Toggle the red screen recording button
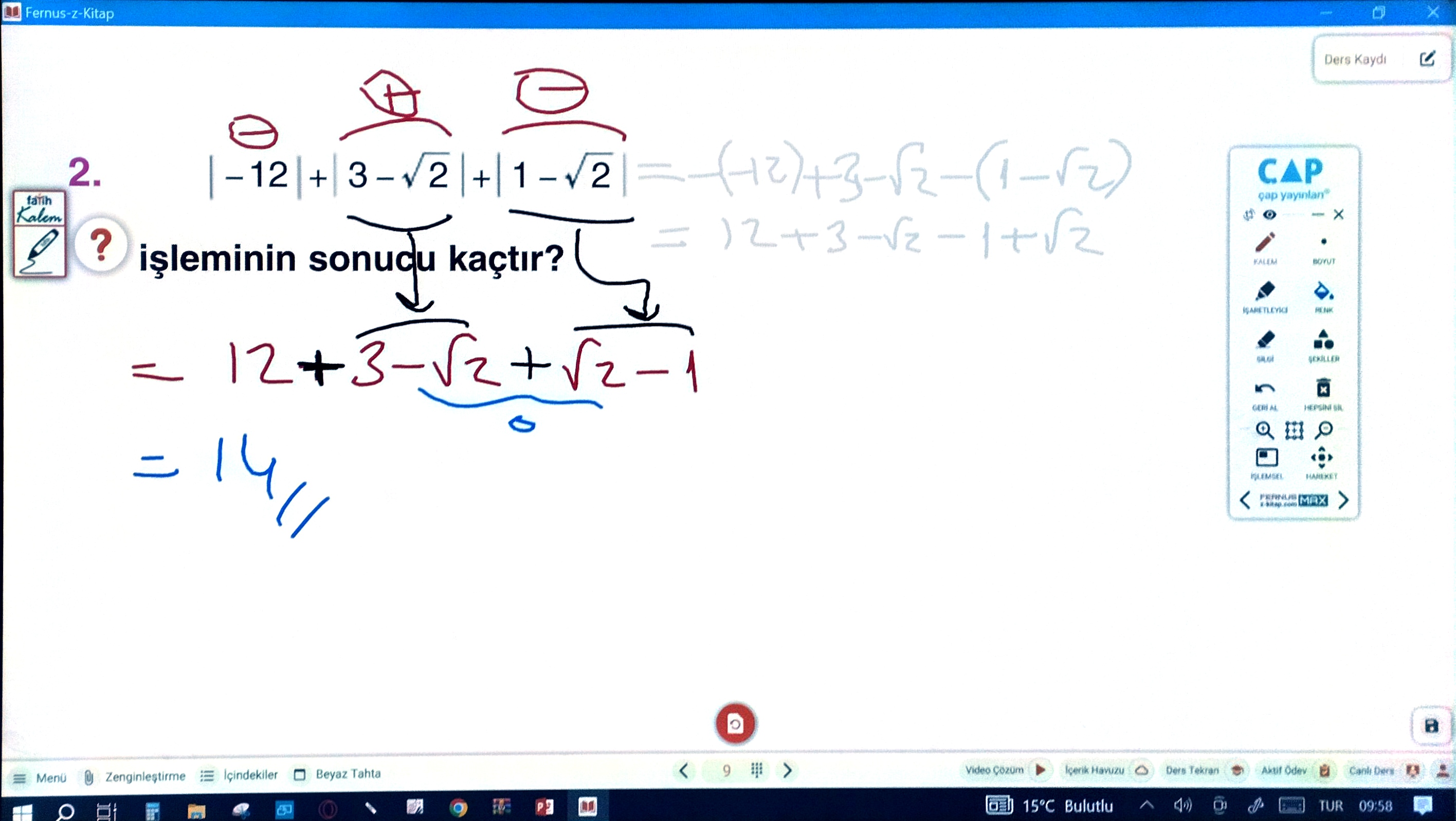The height and width of the screenshot is (821, 1456). tap(735, 724)
